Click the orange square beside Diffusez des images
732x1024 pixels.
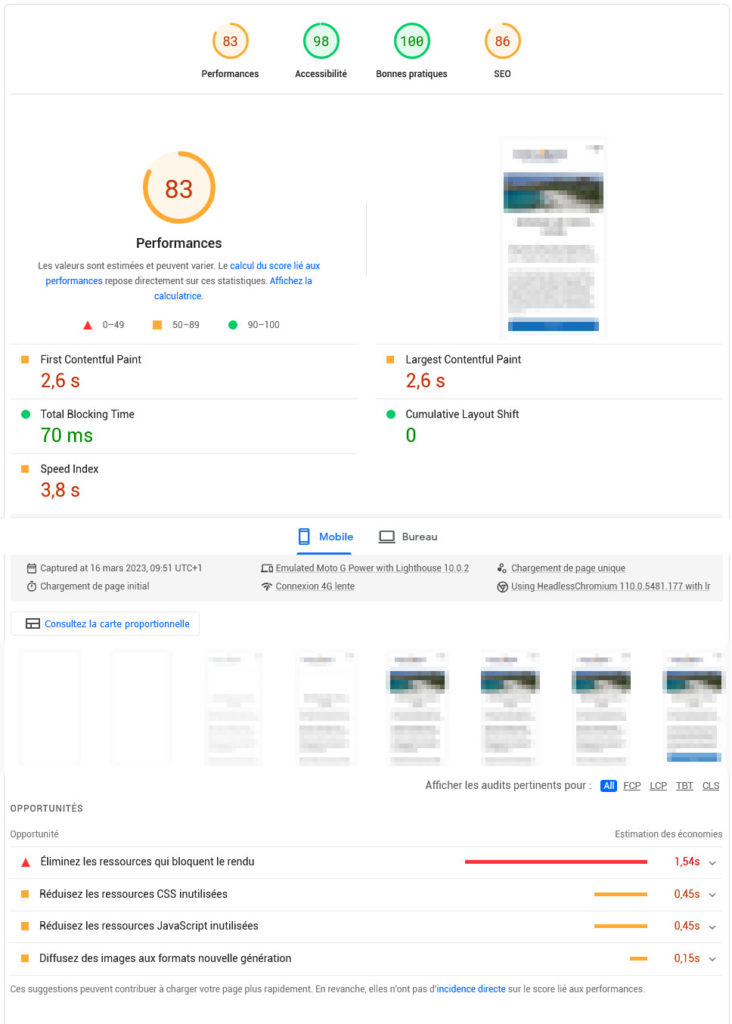point(25,958)
